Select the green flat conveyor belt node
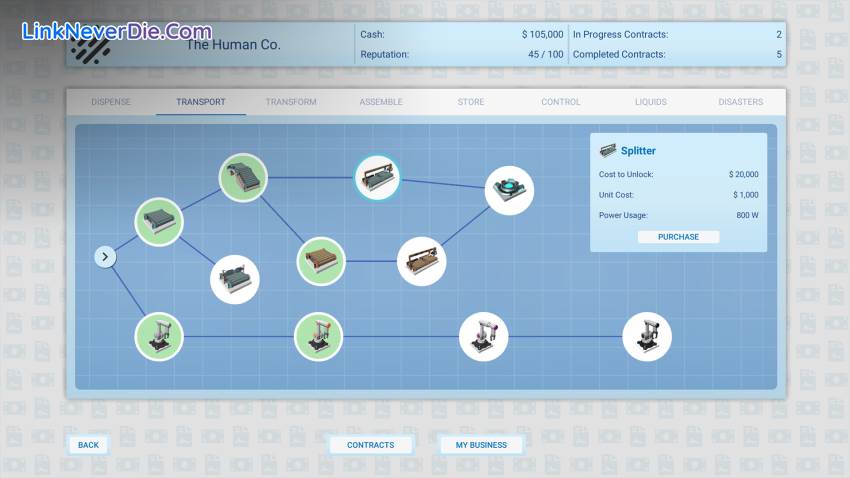This screenshot has width=850, height=478. coord(159,222)
